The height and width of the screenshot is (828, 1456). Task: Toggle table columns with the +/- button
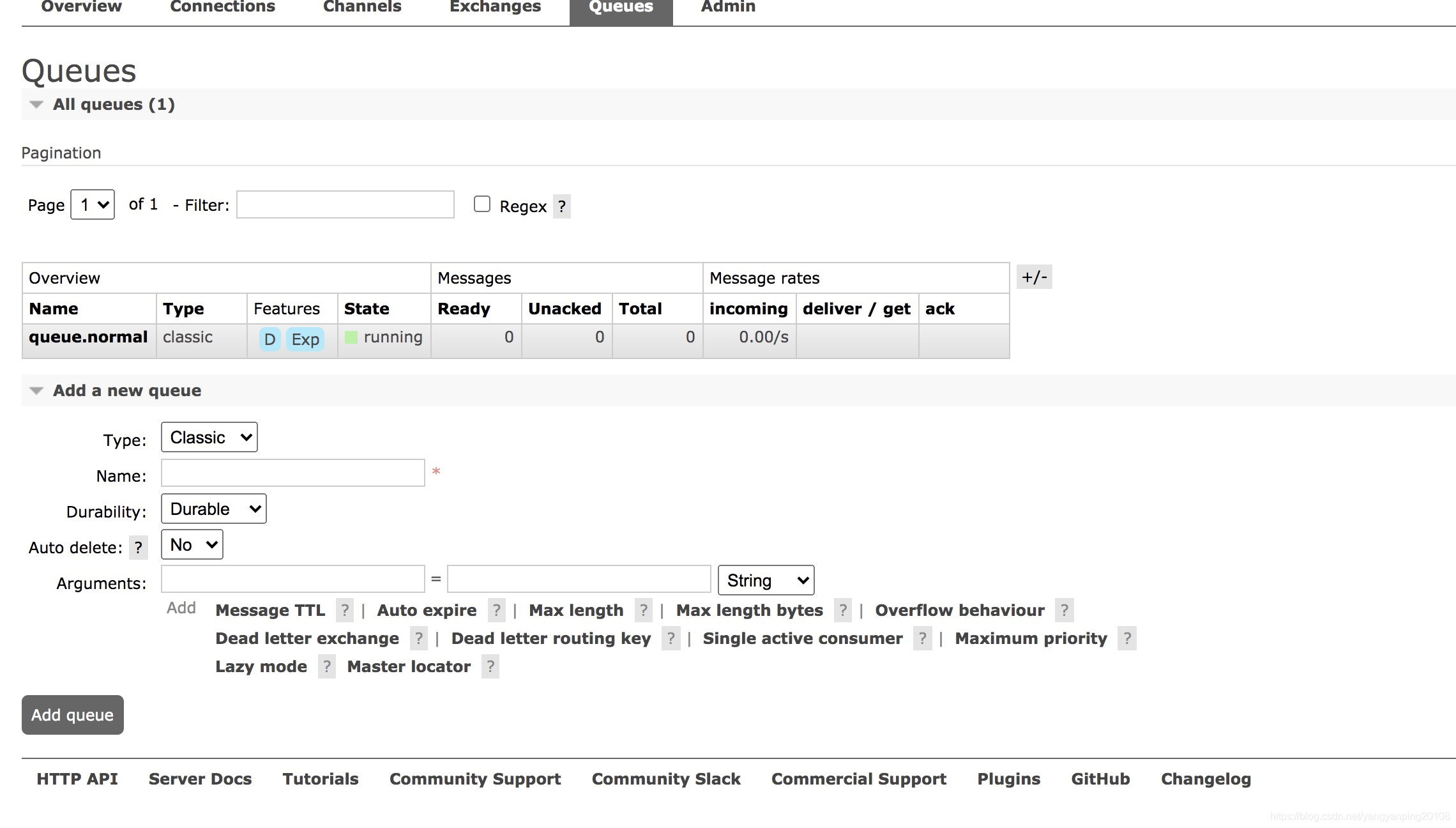pos(1034,277)
